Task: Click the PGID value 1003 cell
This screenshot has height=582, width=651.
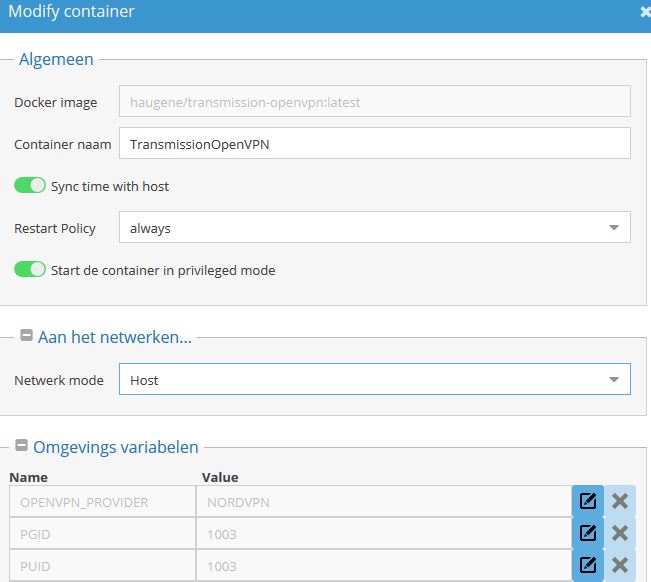Action: pyautogui.click(x=384, y=533)
